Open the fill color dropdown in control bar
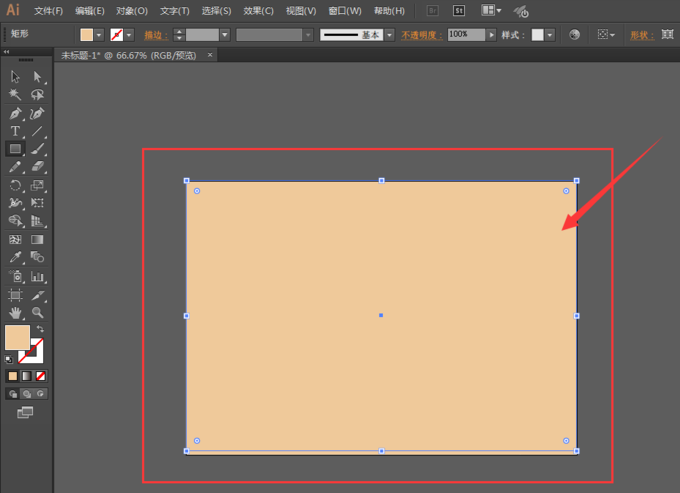The image size is (680, 493). 99,35
